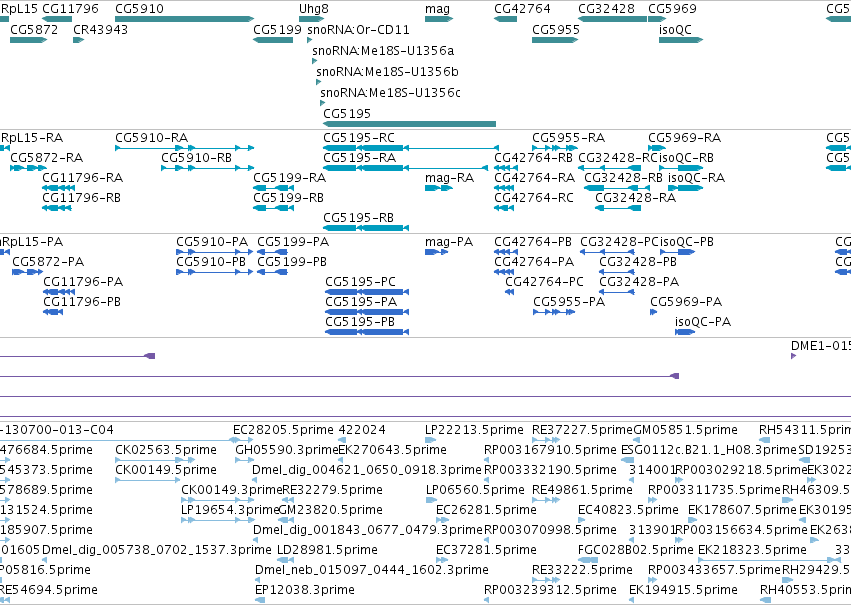Screen dimensions: 851x605
Task: Select the CG5199-PB protein label
Action: point(292,262)
